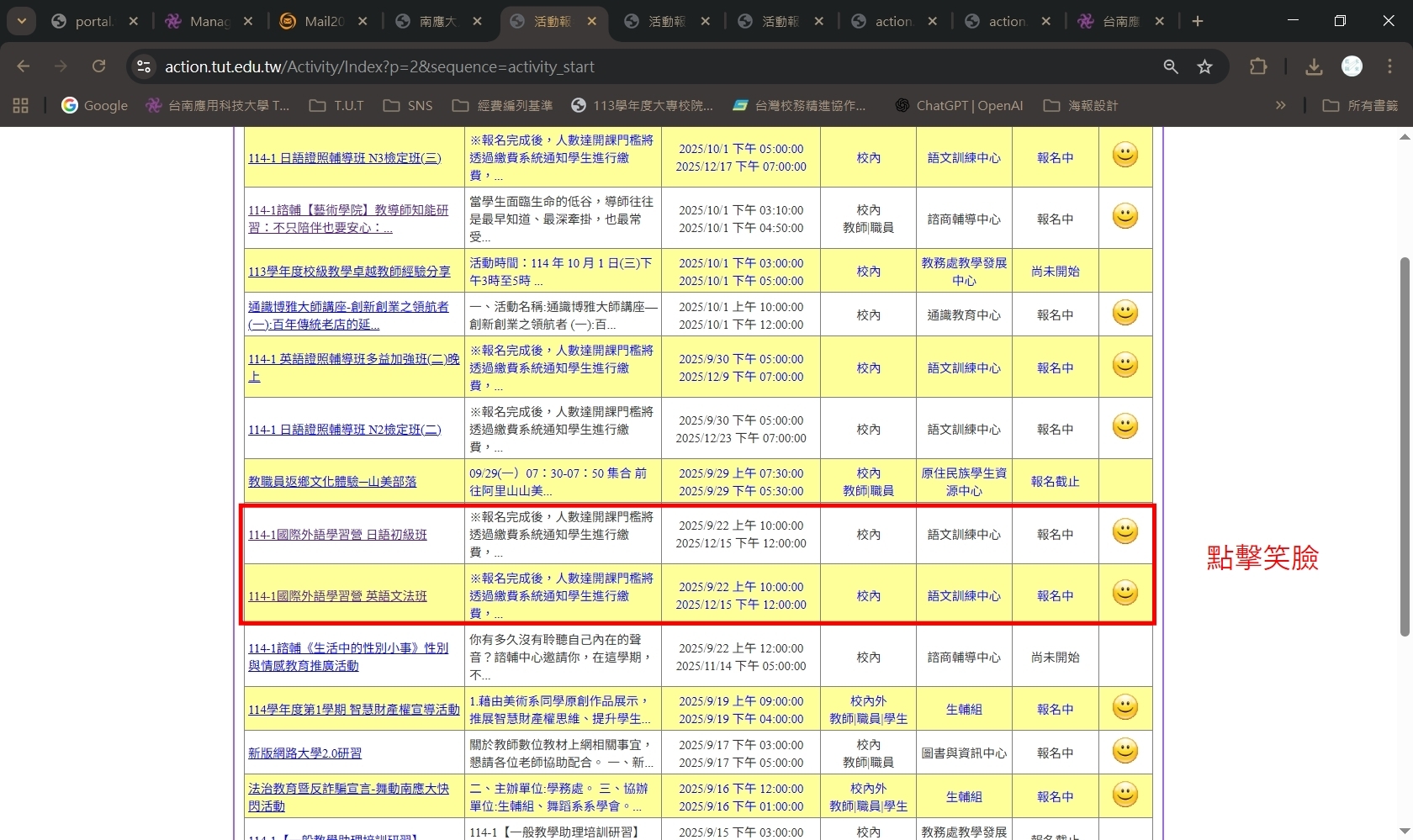Open the tab search dropdown arrow
The width and height of the screenshot is (1413, 840).
[x=21, y=21]
